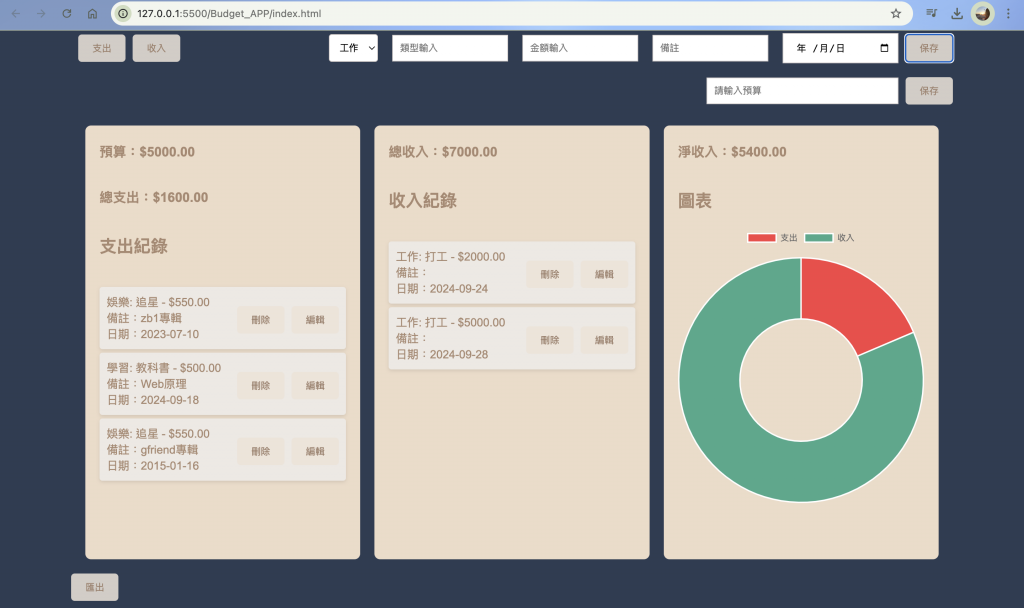Click the 圖表 heading
1024x608 pixels.
(x=695, y=200)
